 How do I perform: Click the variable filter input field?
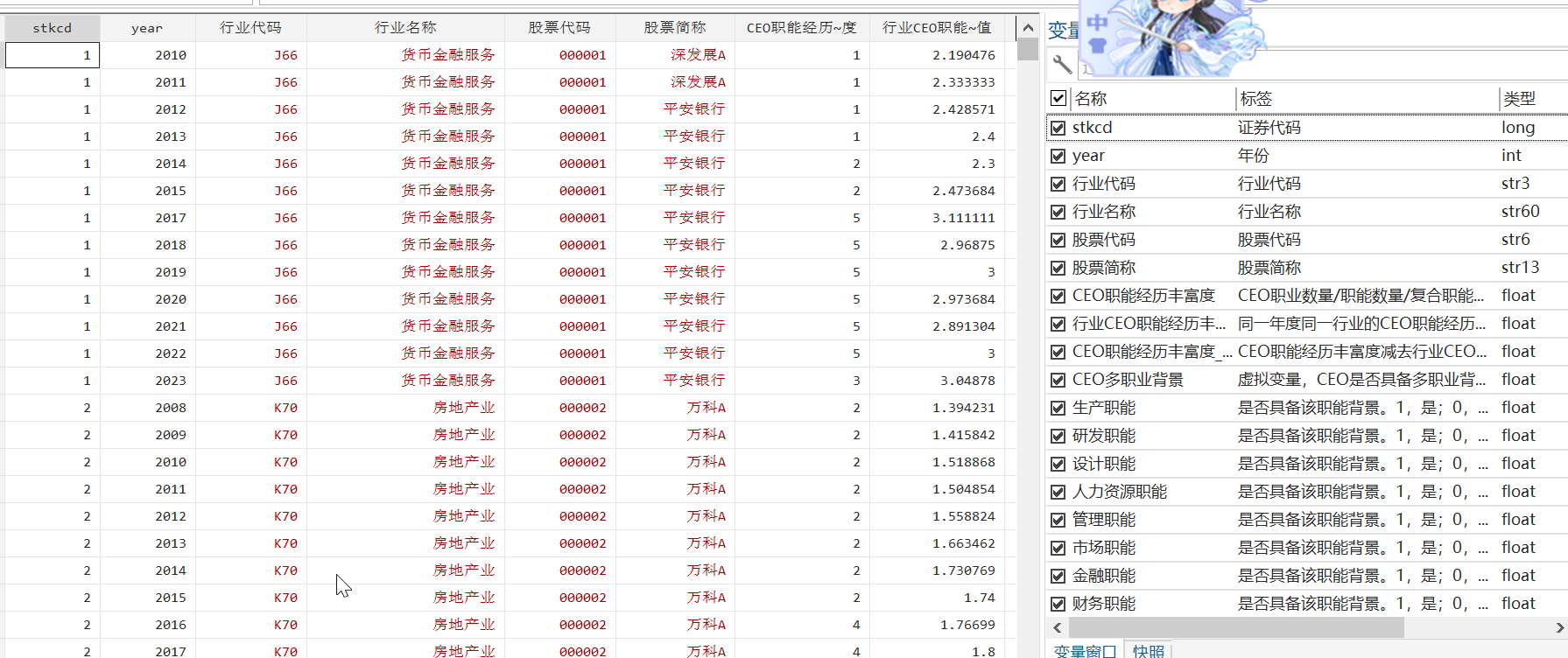click(1313, 65)
